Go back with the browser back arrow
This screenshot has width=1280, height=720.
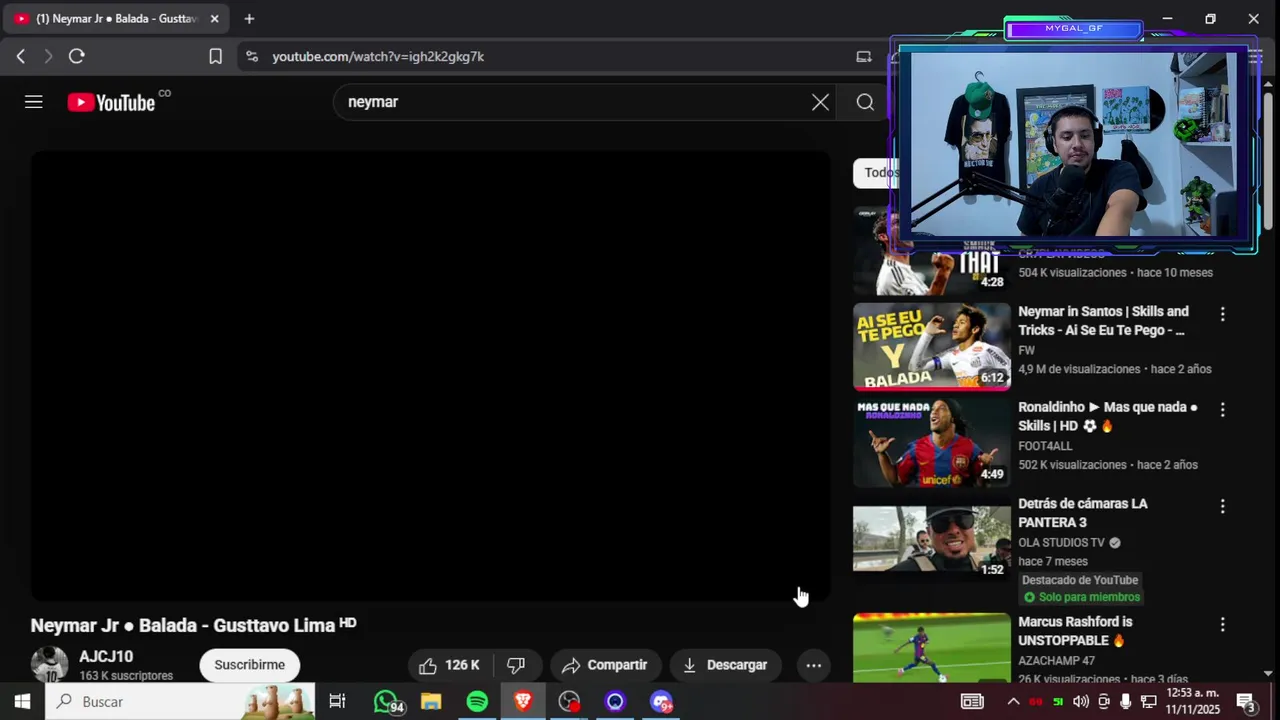coord(20,57)
